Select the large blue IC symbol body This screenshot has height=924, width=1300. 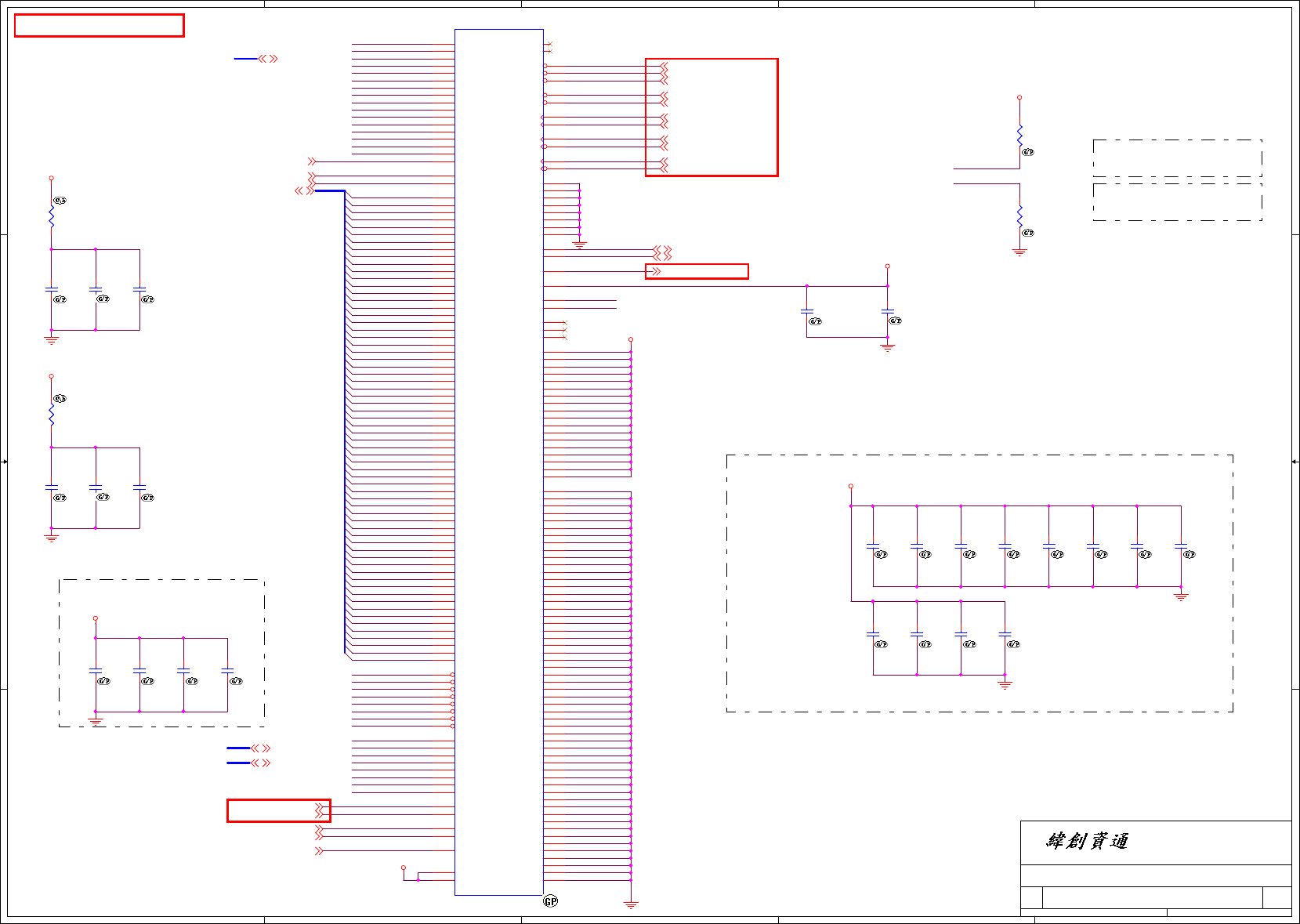[499, 462]
